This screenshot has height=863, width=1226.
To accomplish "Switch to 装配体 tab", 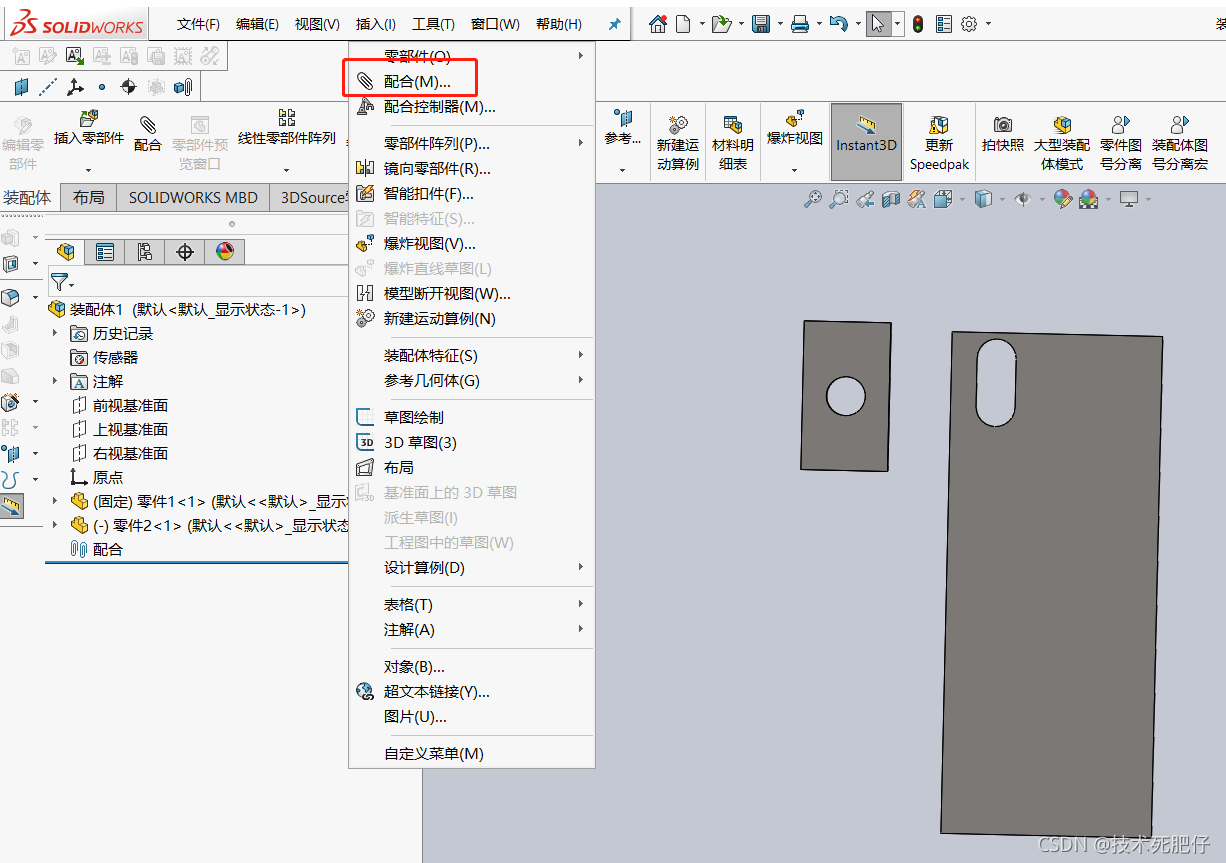I will tap(27, 198).
